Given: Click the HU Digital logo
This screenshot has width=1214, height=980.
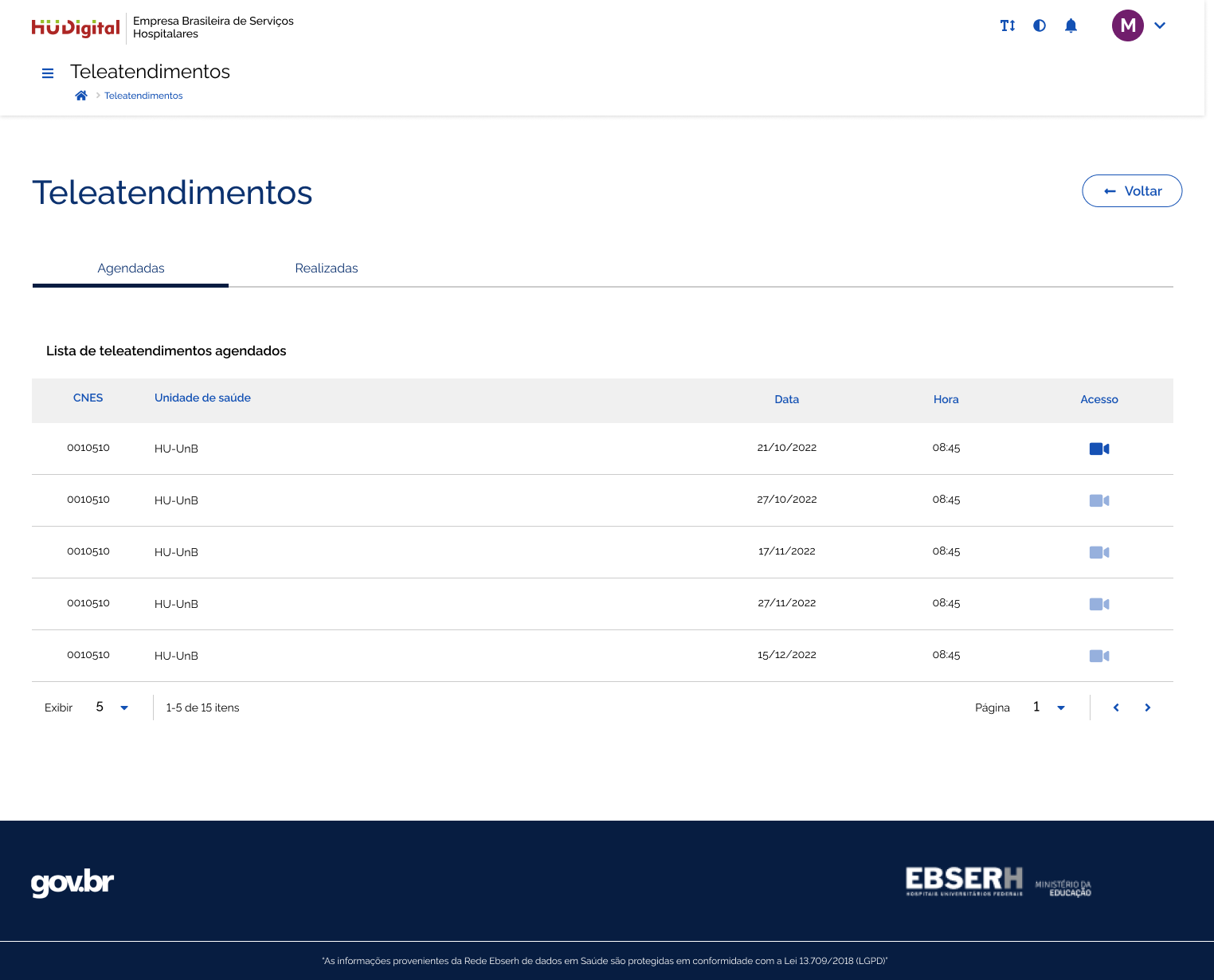Looking at the screenshot, I should pos(76,28).
